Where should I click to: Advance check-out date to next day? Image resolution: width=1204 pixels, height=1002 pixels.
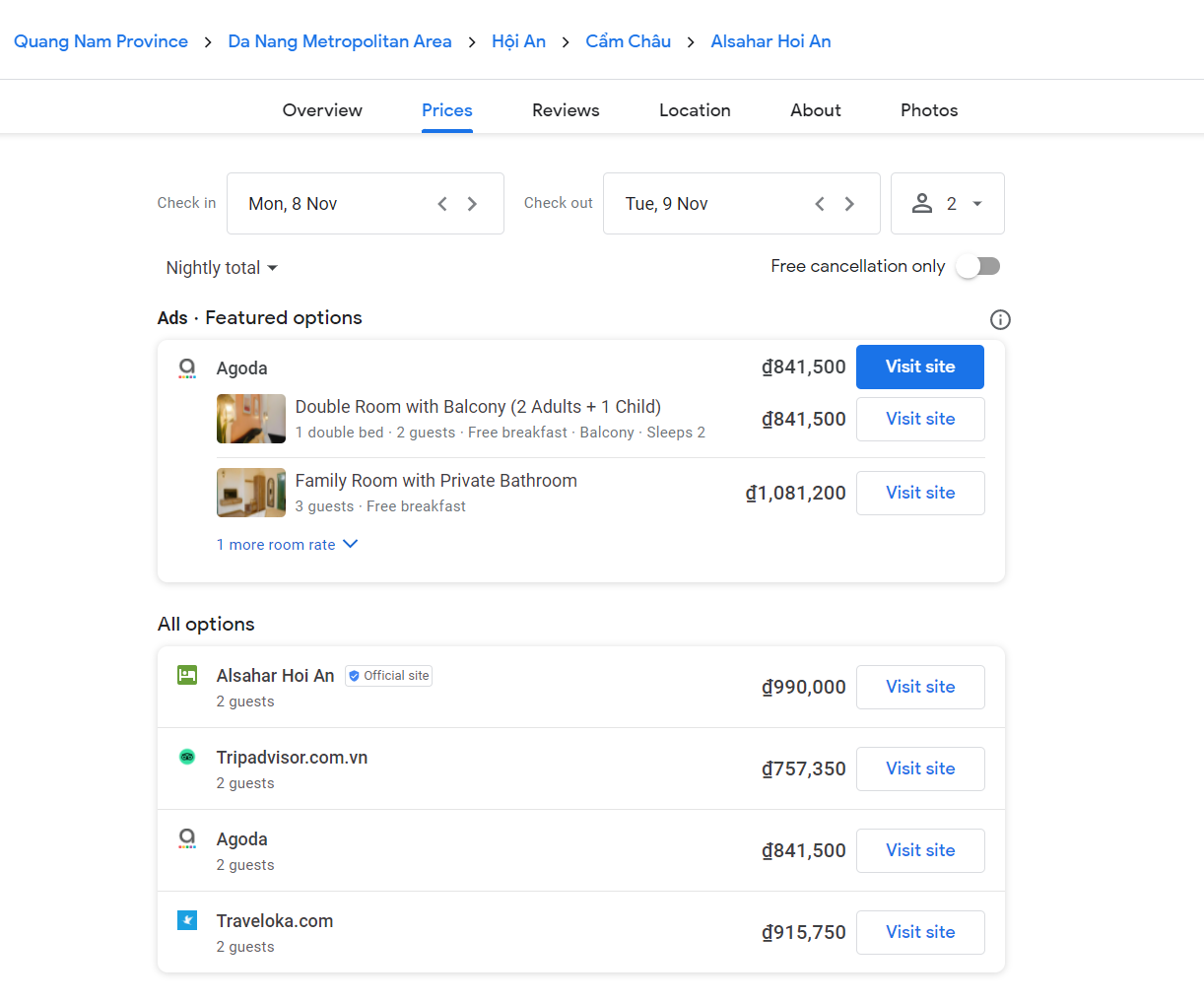849,204
